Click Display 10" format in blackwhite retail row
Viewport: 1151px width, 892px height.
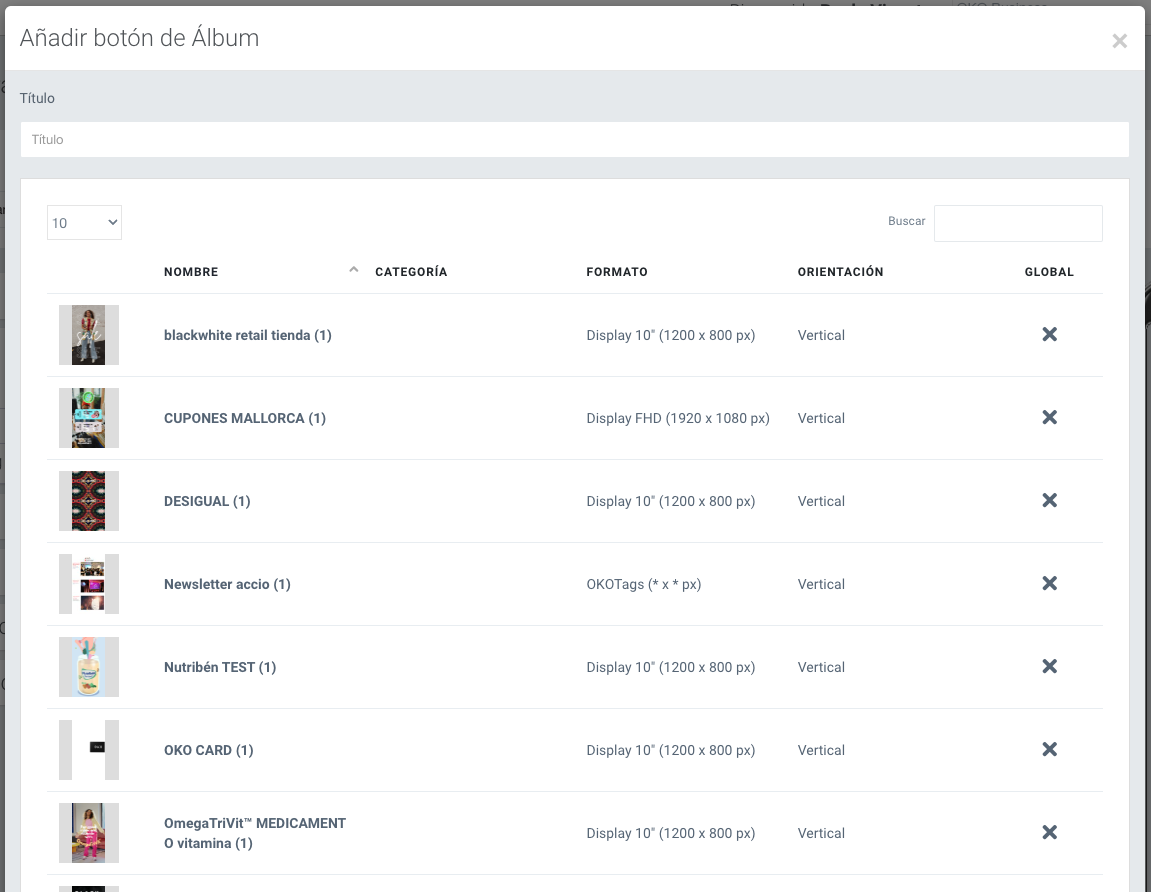[x=670, y=335]
